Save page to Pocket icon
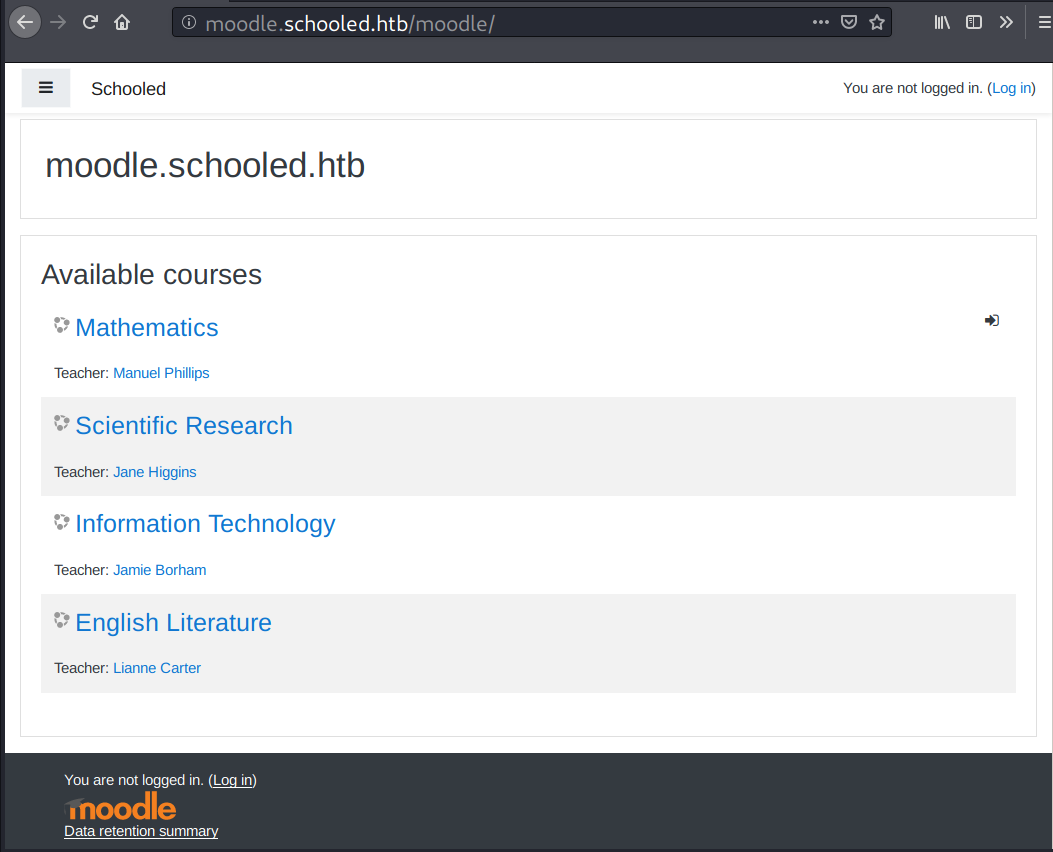 (x=849, y=22)
